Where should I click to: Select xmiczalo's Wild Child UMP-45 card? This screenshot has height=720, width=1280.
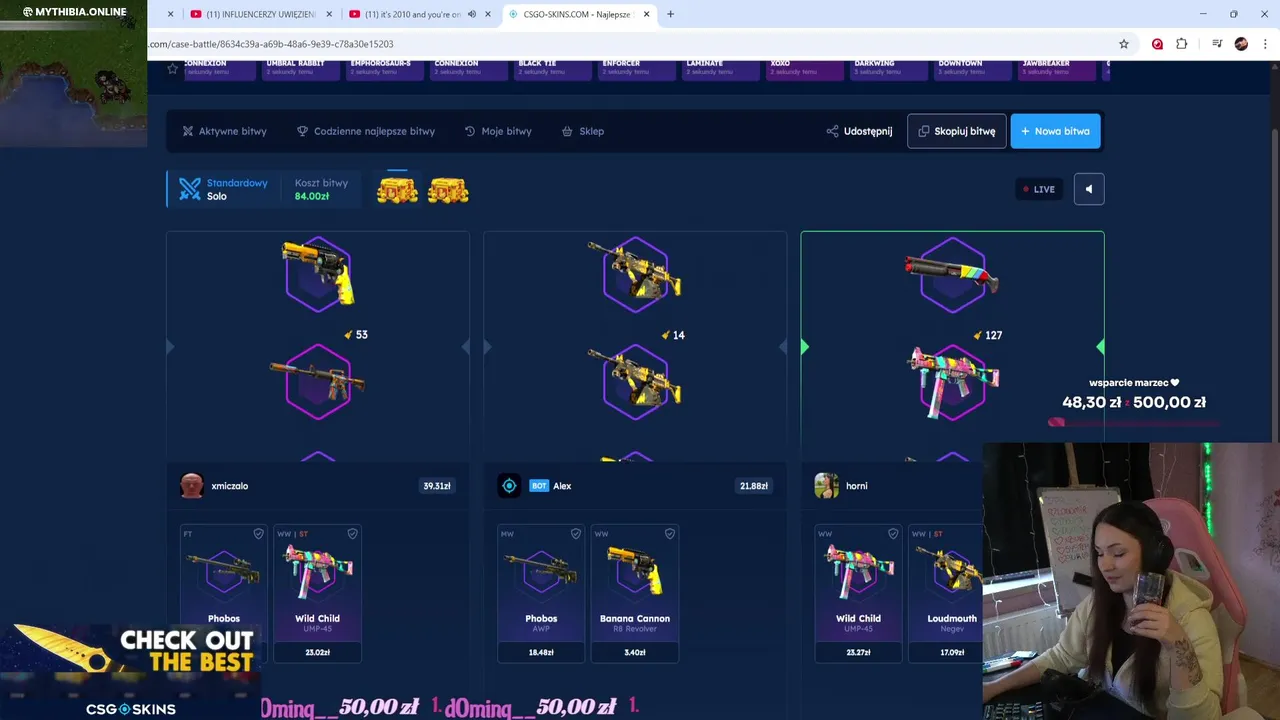coord(318,593)
